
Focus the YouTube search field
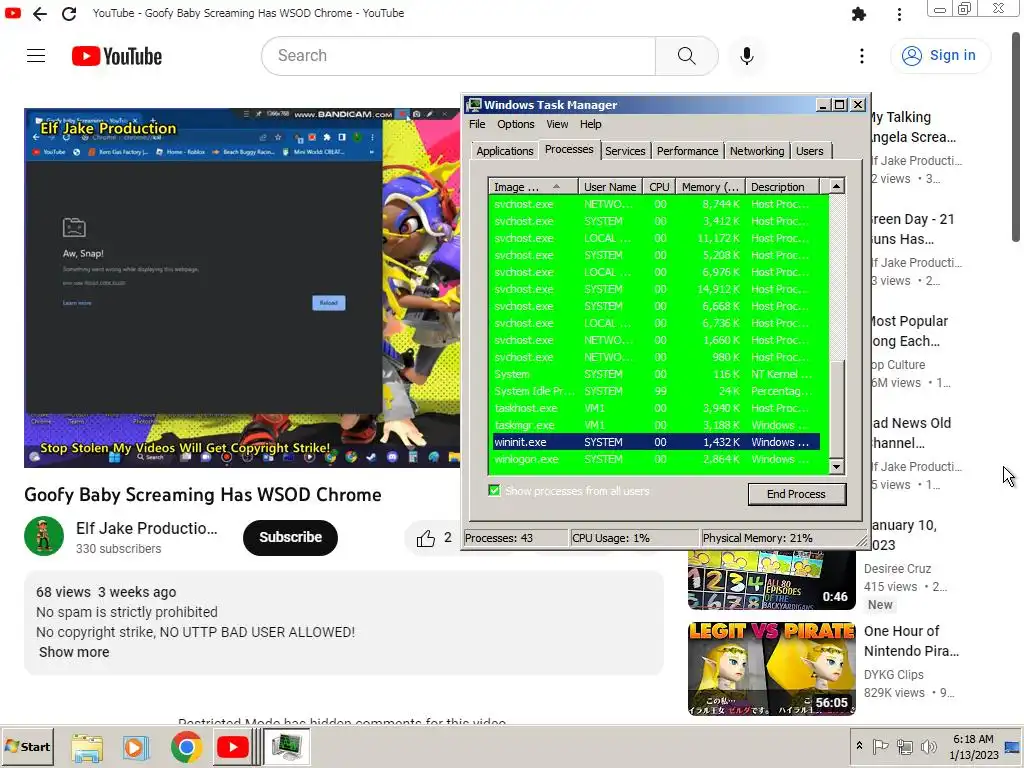[x=458, y=56]
